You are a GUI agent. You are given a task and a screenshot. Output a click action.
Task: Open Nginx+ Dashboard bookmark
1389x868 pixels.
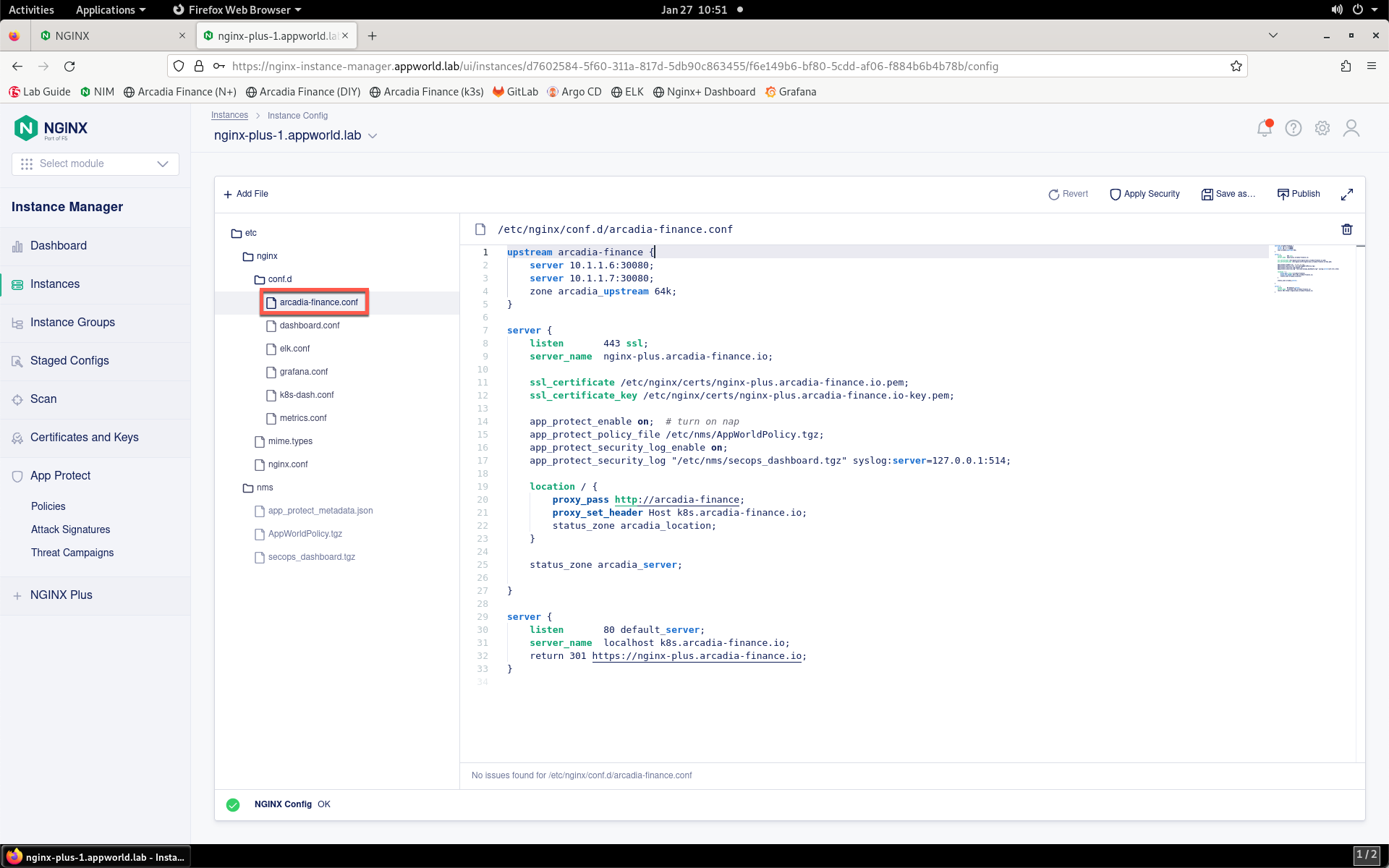(x=704, y=92)
